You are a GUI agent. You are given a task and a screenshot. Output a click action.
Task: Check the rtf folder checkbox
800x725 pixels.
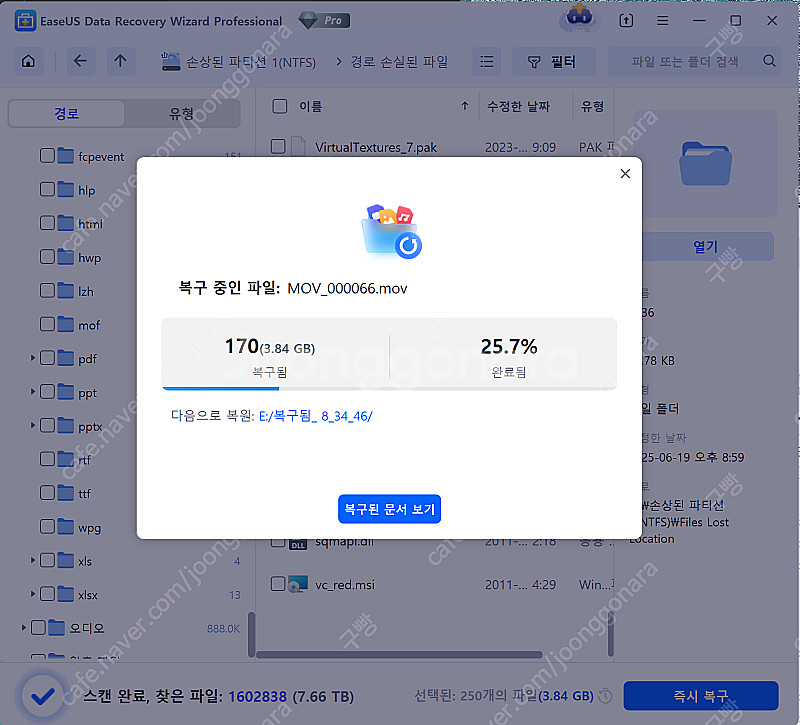[x=47, y=459]
